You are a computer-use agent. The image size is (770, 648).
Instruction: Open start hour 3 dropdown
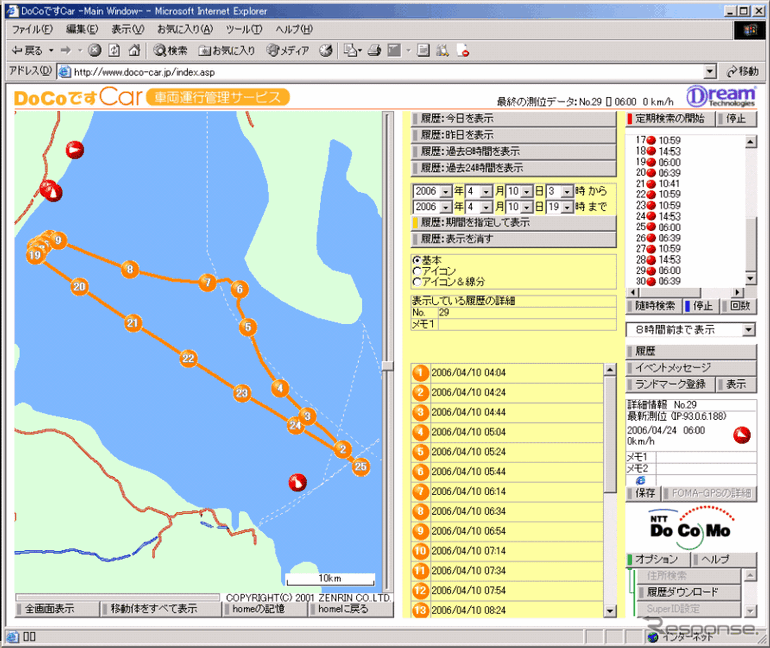[x=567, y=191]
